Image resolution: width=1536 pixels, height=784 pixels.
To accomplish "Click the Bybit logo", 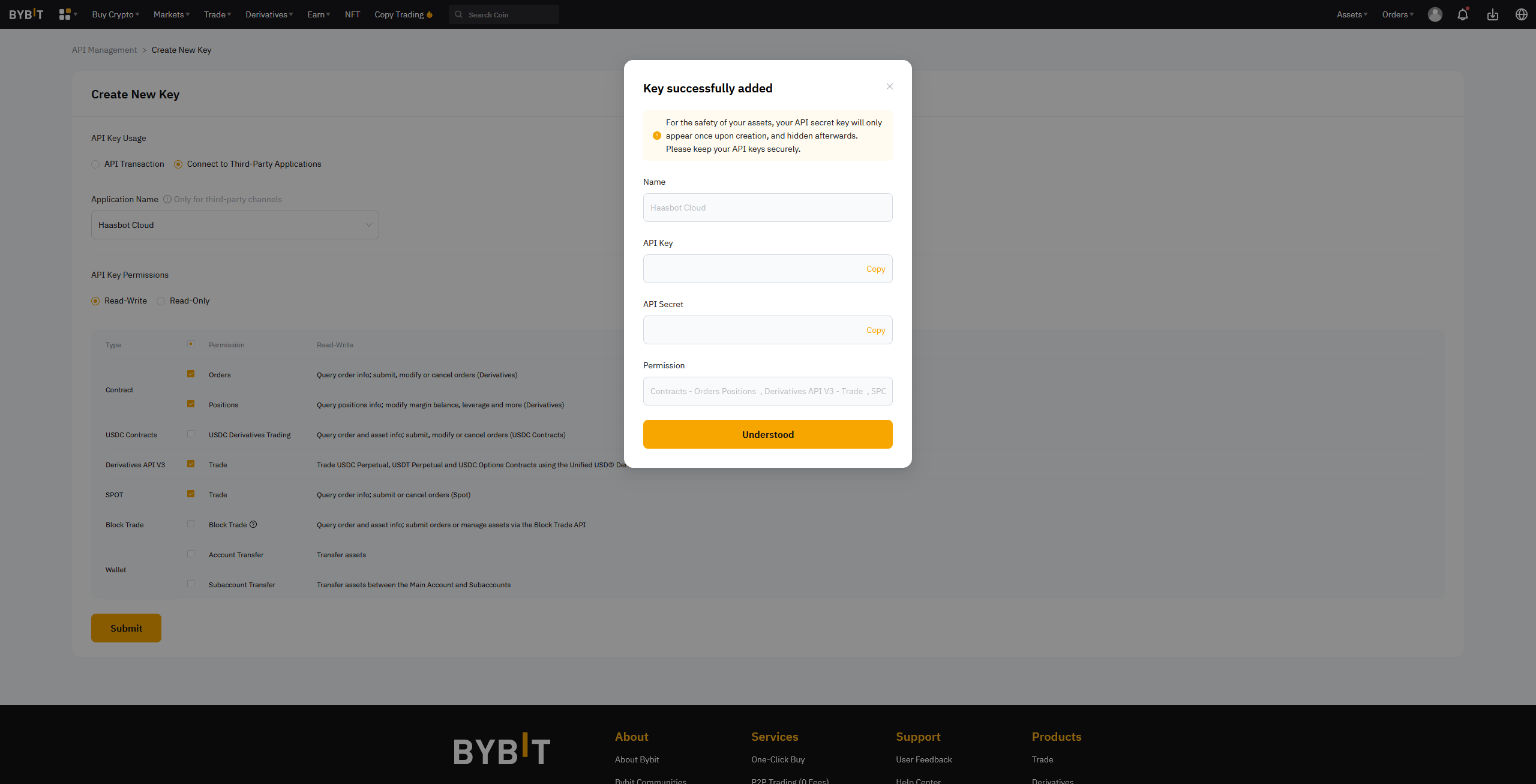I will pos(26,14).
